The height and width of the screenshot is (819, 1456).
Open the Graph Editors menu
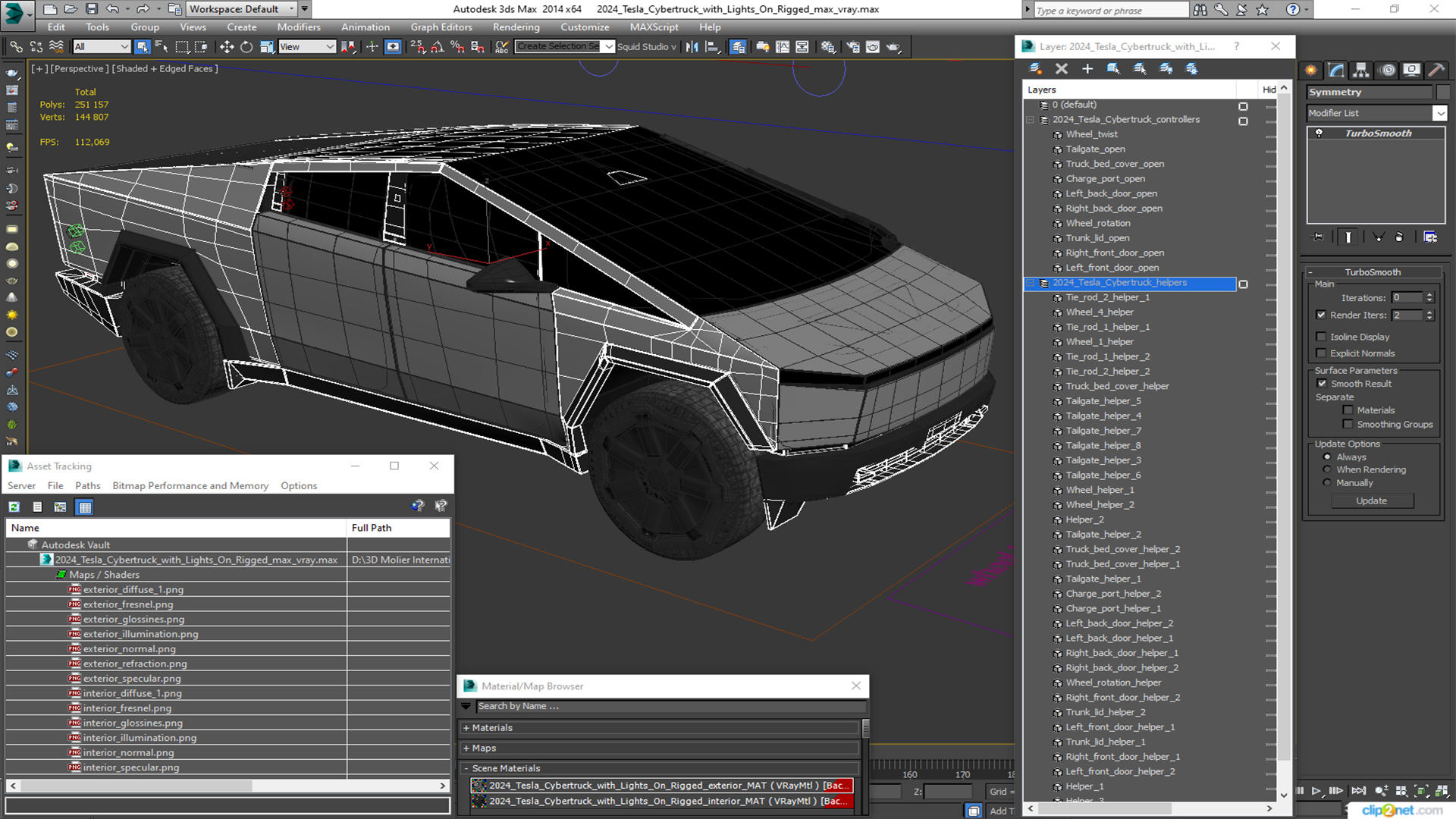(441, 27)
